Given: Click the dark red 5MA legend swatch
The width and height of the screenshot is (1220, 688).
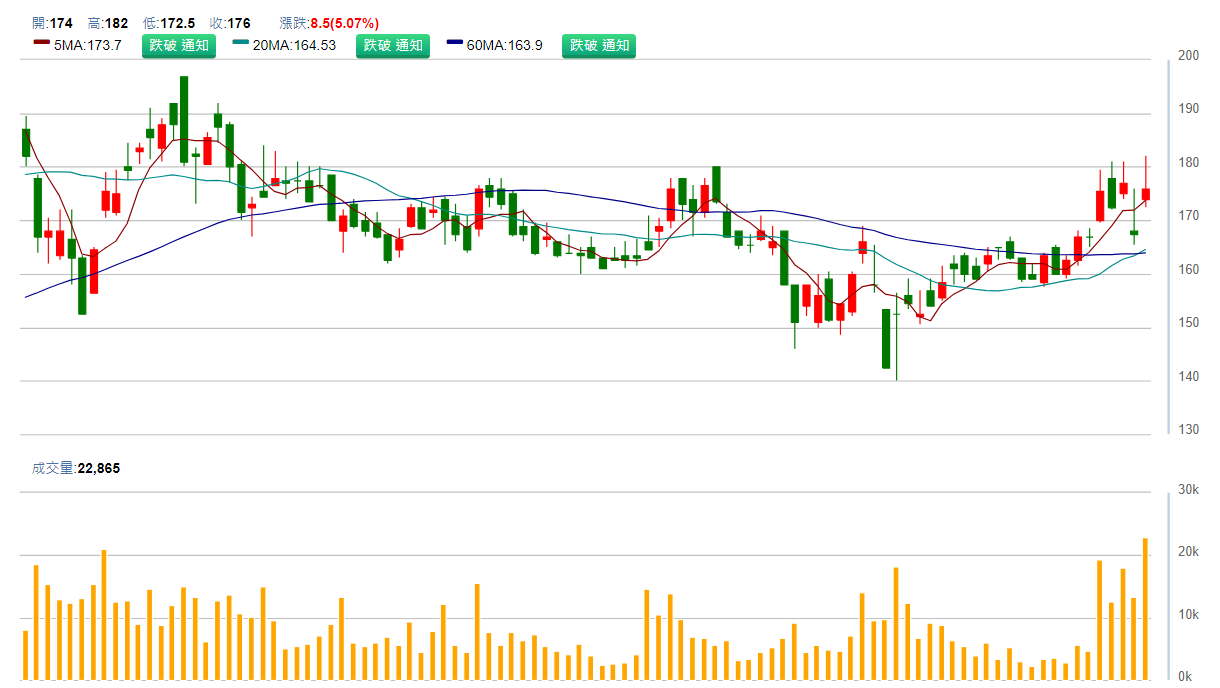Looking at the screenshot, I should click(41, 44).
